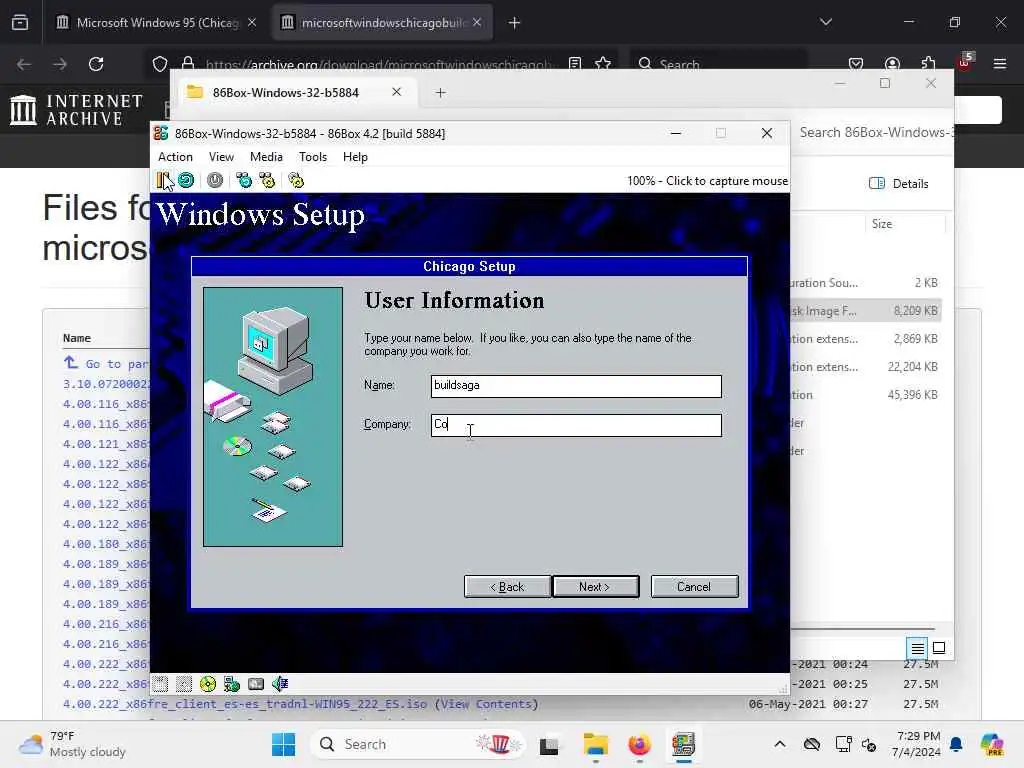Pause emulation with the 86Box pause icon
This screenshot has width=1024, height=768.
click(x=163, y=180)
